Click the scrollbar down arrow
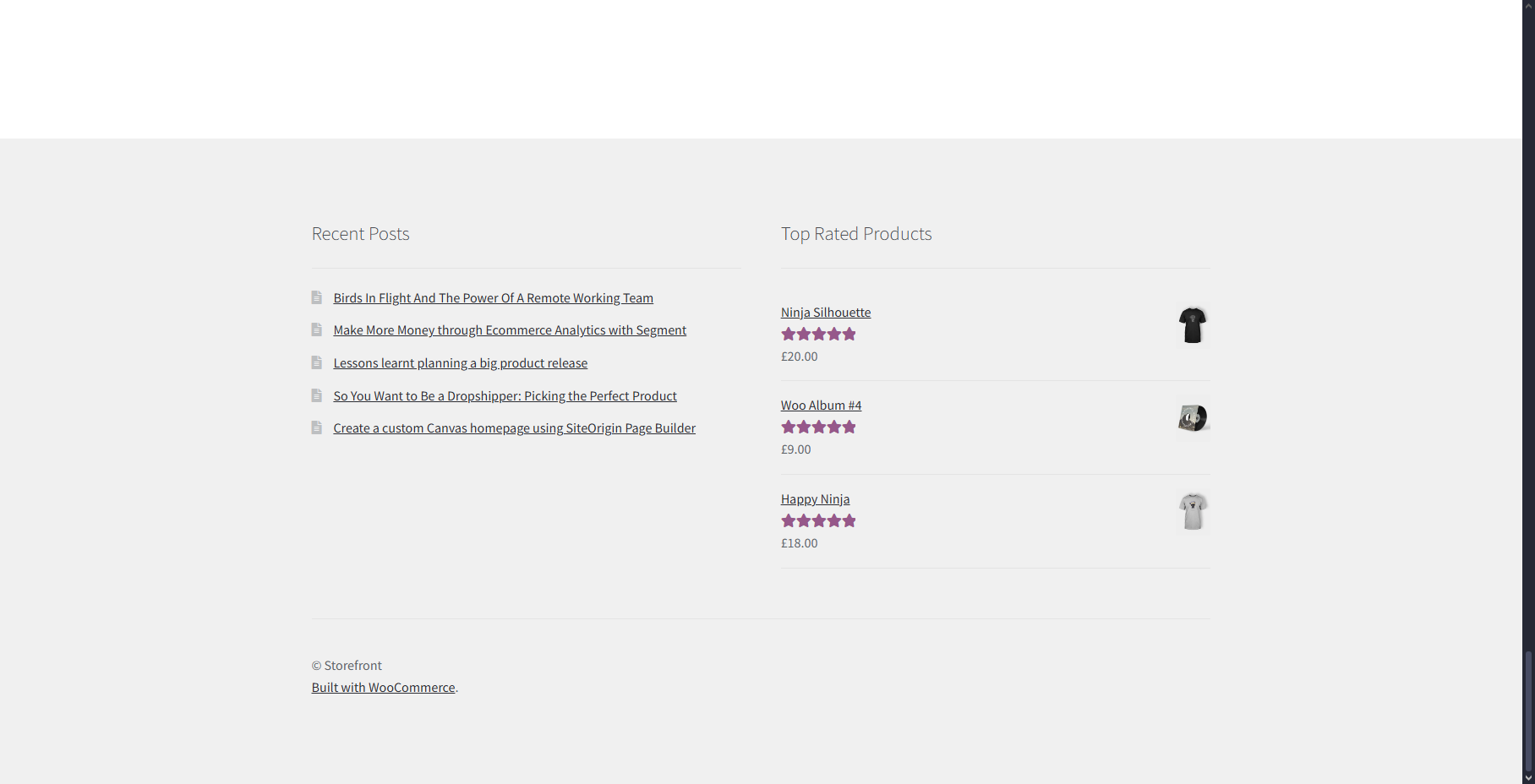This screenshot has width=1535, height=784. coord(1529,778)
